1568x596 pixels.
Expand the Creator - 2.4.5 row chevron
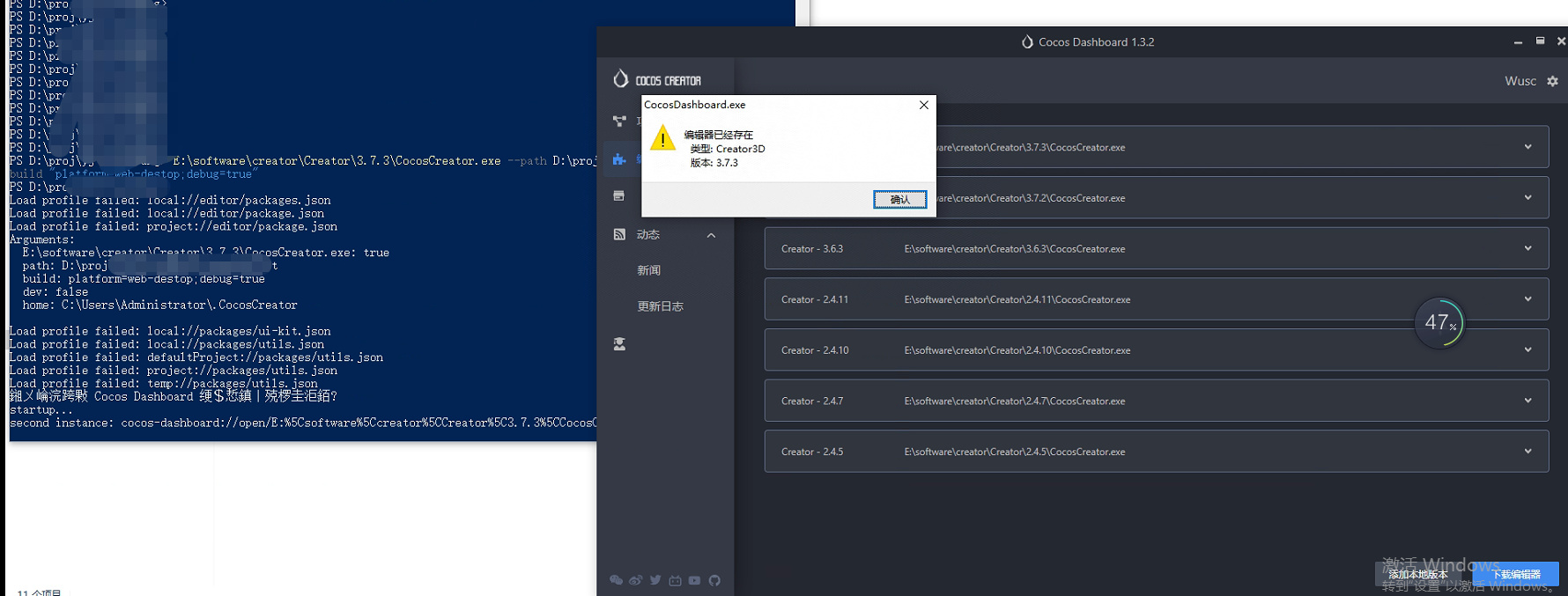point(1527,451)
